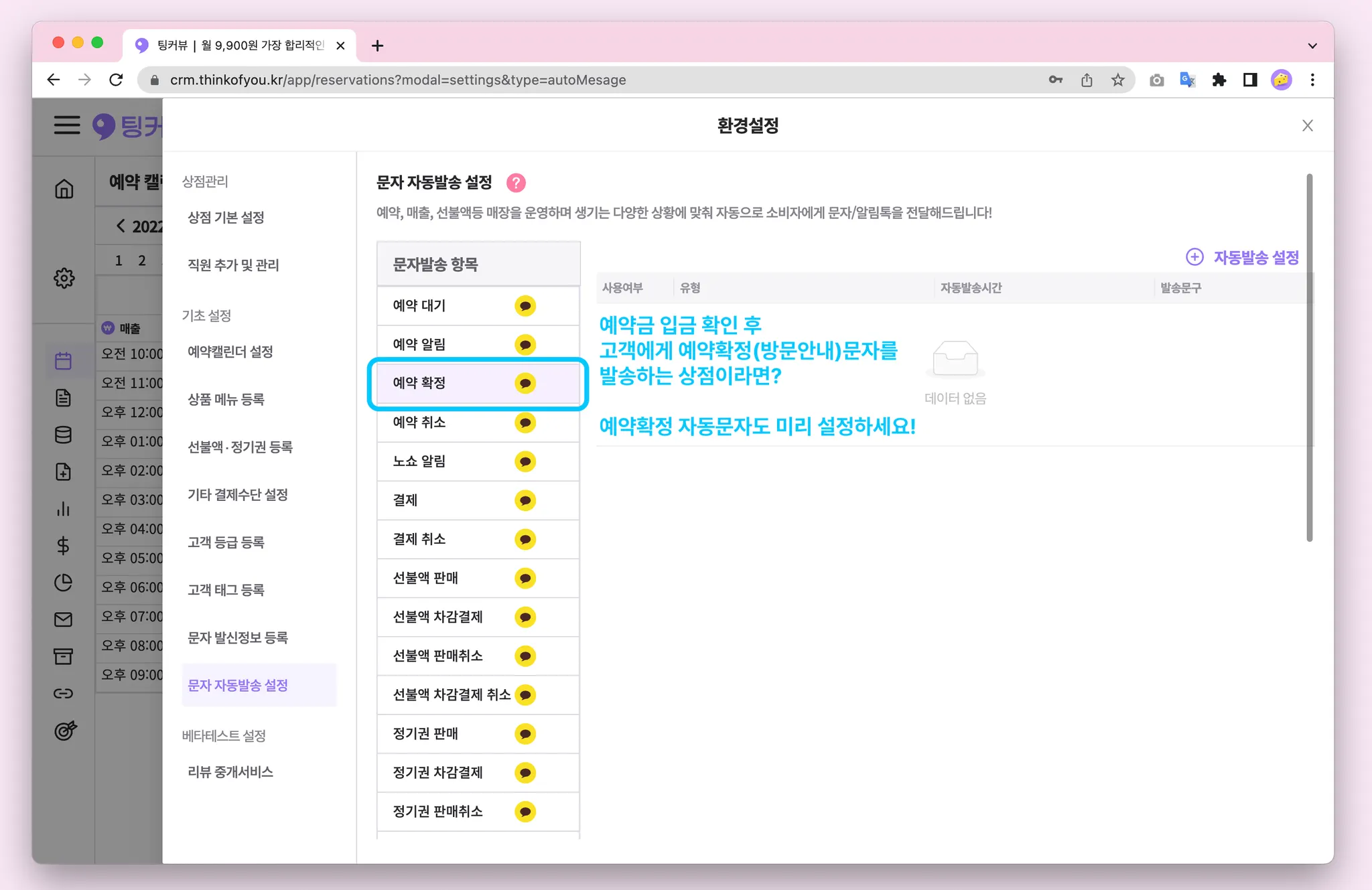This screenshot has width=1372, height=890.
Task: Open 리뷰 중개서비스 link
Action: click(230, 772)
